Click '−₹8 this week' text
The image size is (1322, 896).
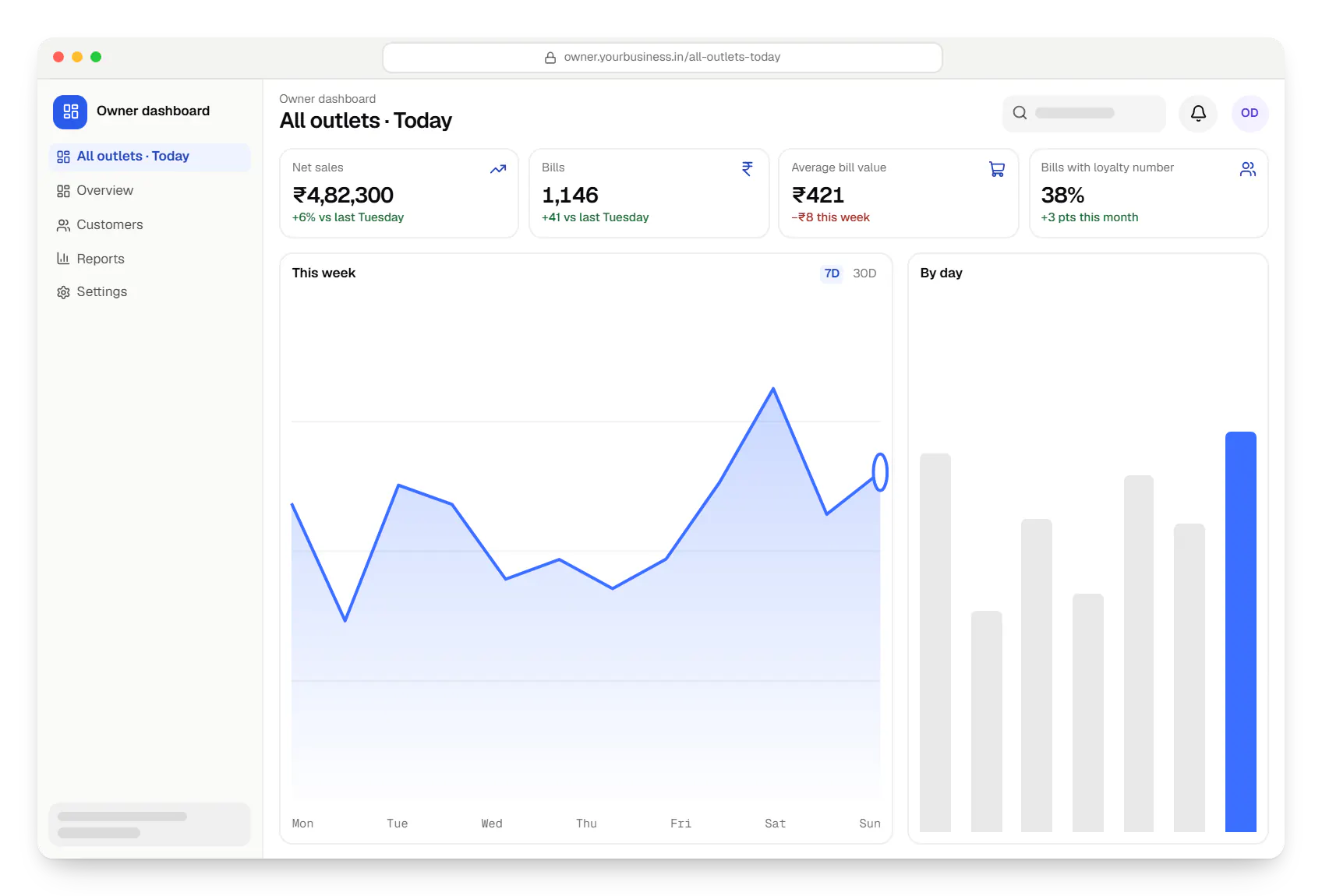[830, 217]
